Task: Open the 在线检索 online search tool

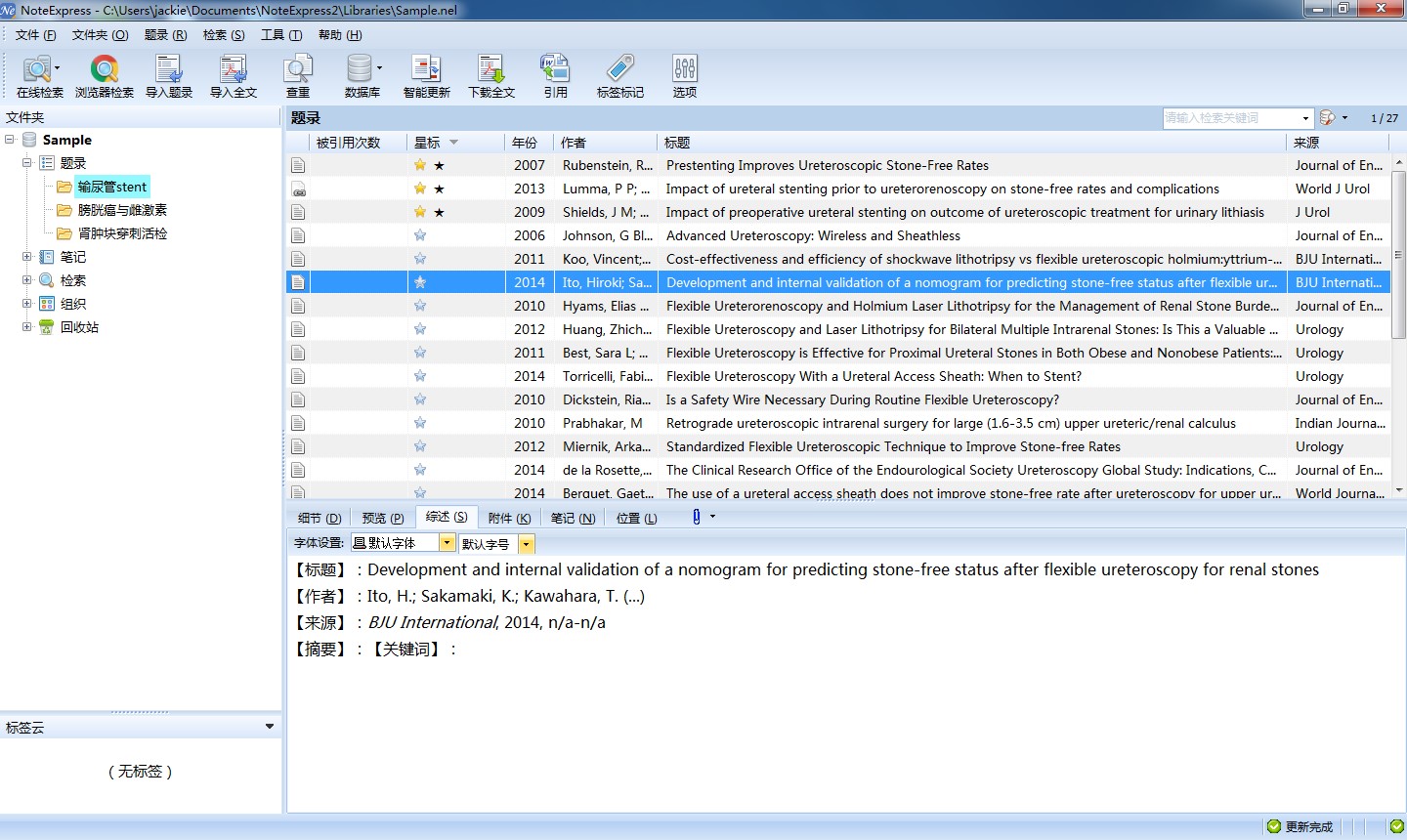Action: click(39, 76)
